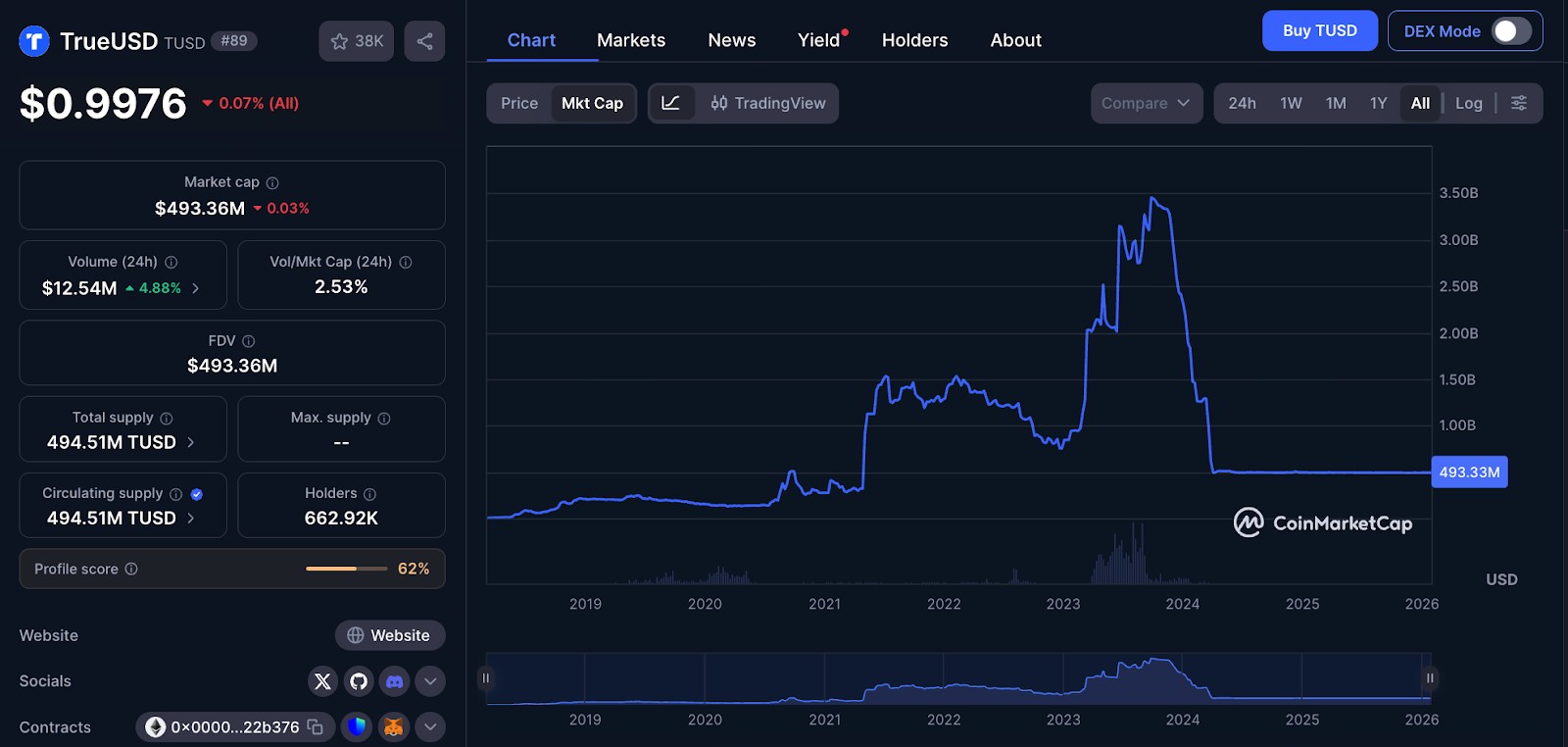Click the 662.92K holders value
Screen dimensions: 1568x747
pyautogui.click(x=341, y=518)
